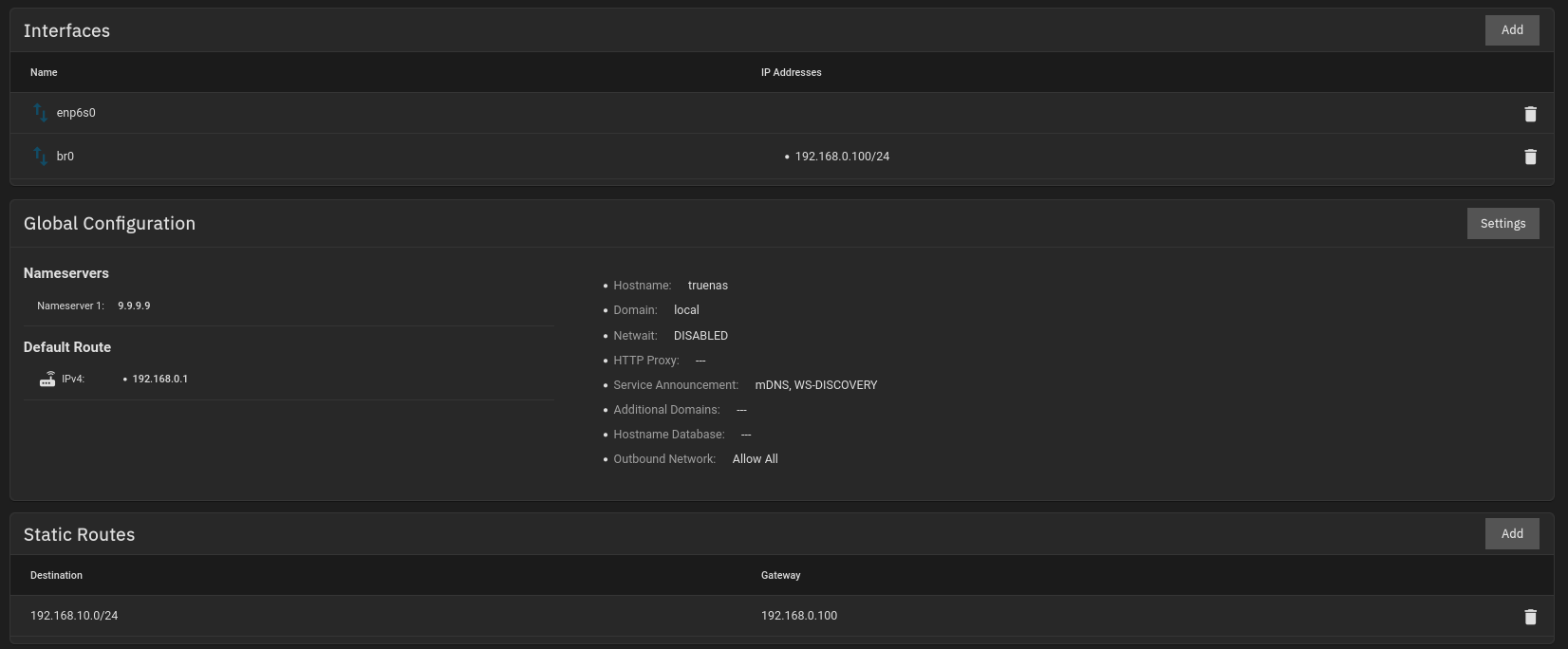Viewport: 1568px width, 649px height.
Task: Select the br0 interface name
Action: point(65,157)
